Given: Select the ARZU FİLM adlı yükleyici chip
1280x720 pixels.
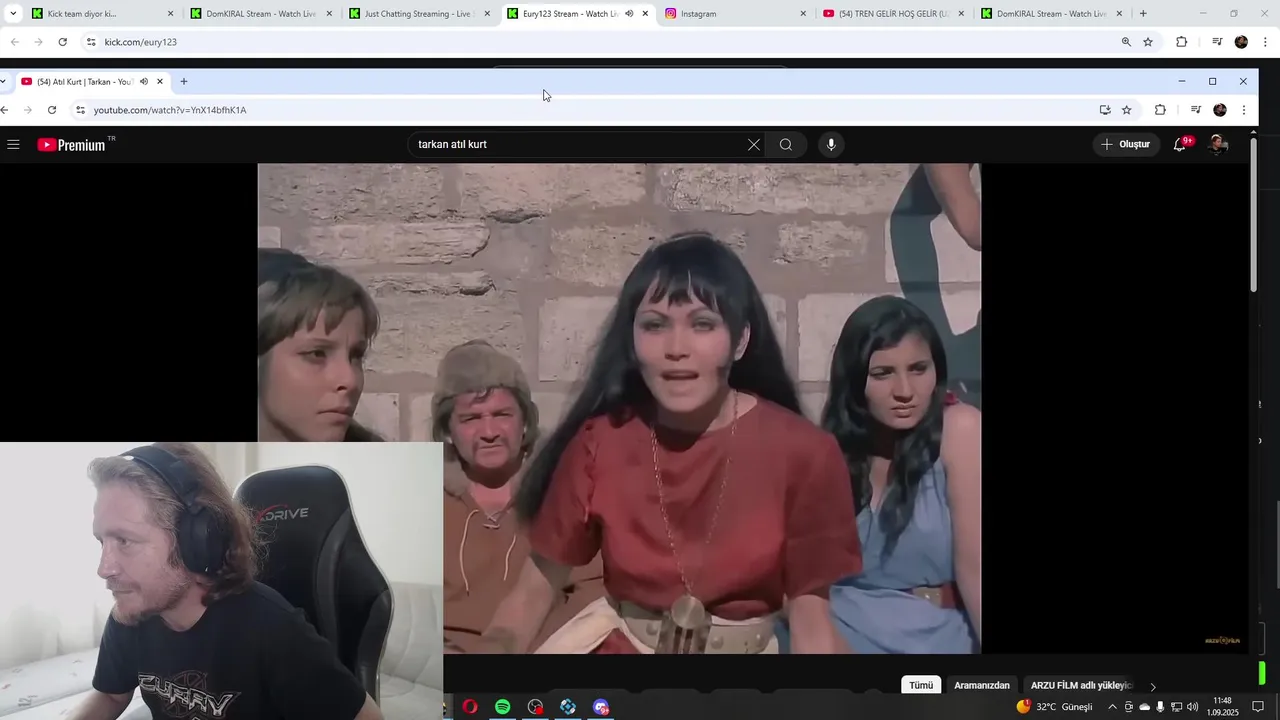Looking at the screenshot, I should [1081, 685].
